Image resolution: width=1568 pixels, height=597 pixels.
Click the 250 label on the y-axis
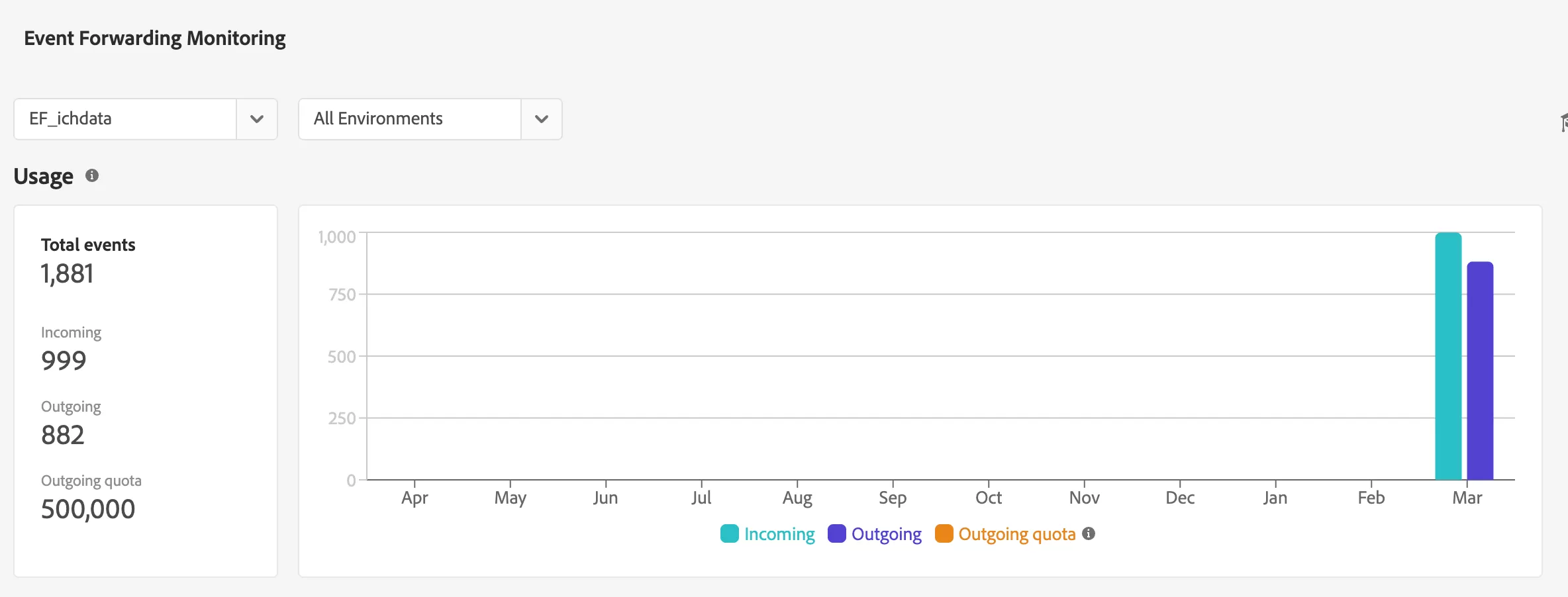(x=342, y=418)
